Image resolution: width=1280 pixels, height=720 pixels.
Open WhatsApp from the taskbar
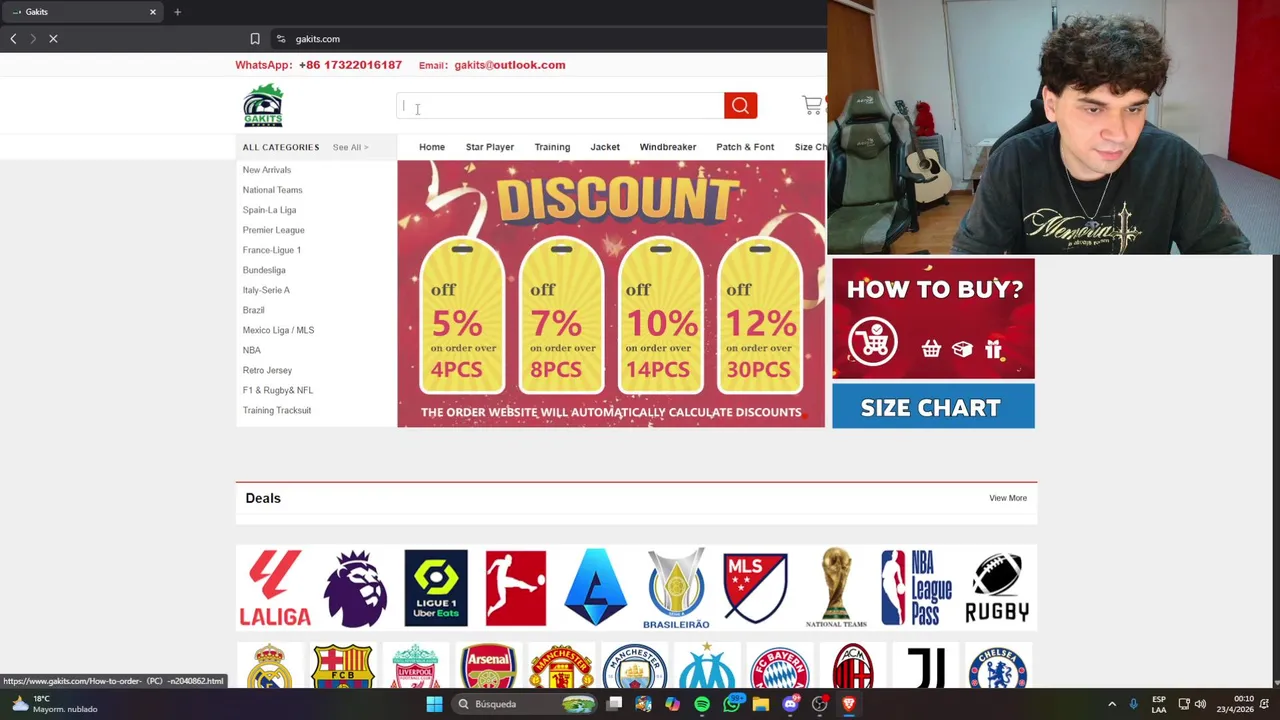coord(732,704)
